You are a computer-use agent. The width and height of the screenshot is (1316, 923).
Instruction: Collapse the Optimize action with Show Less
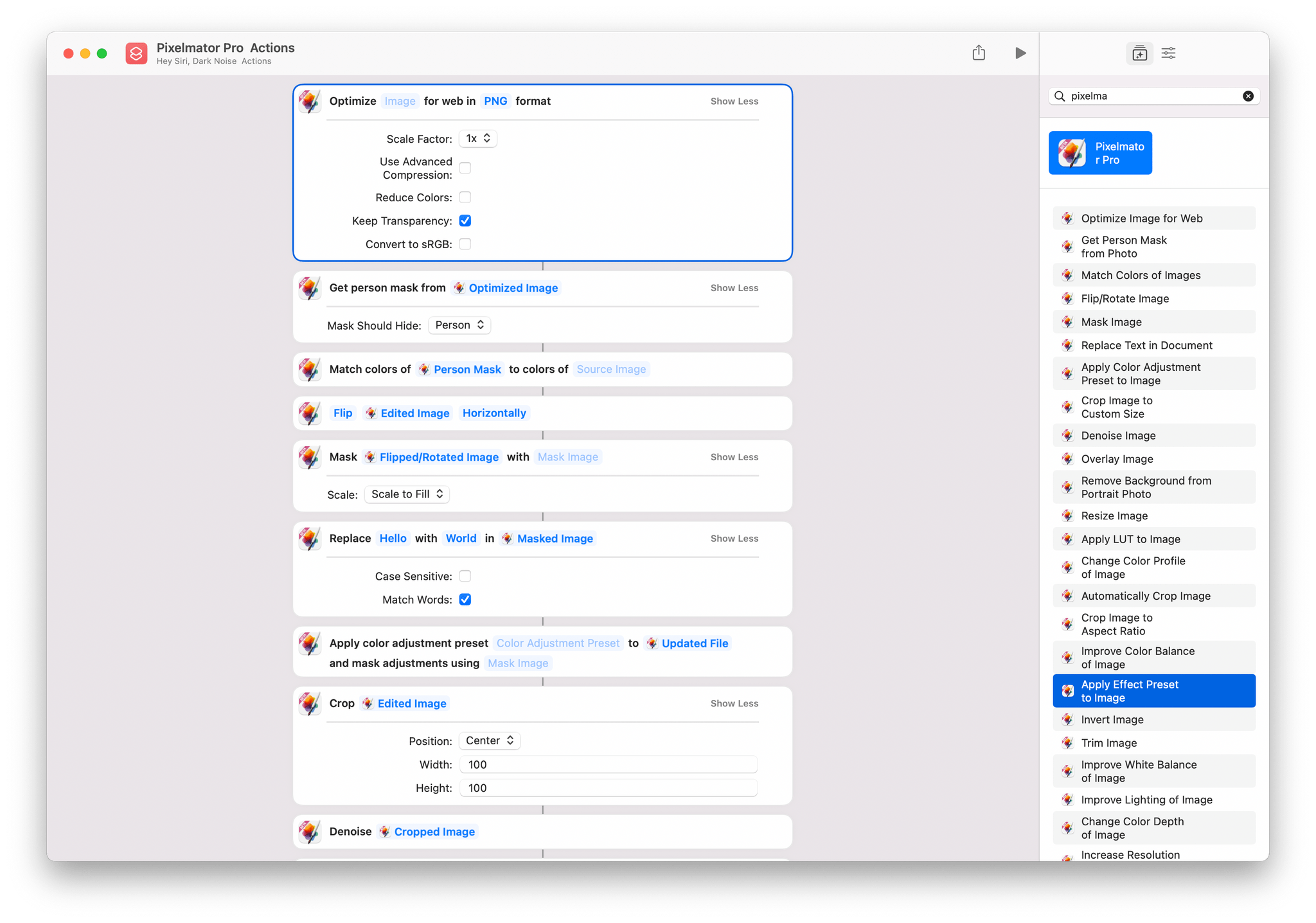(x=734, y=102)
